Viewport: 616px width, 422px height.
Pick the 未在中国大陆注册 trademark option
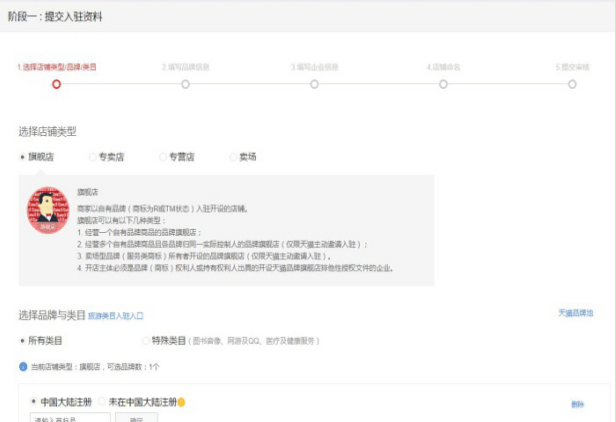pyautogui.click(x=102, y=402)
